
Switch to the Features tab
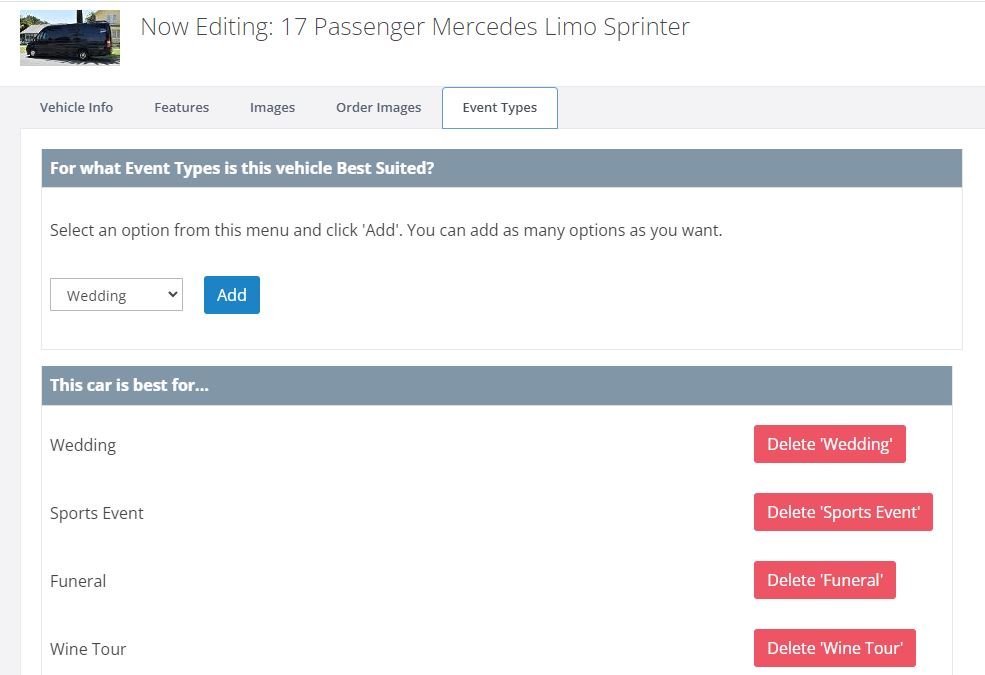tap(182, 107)
